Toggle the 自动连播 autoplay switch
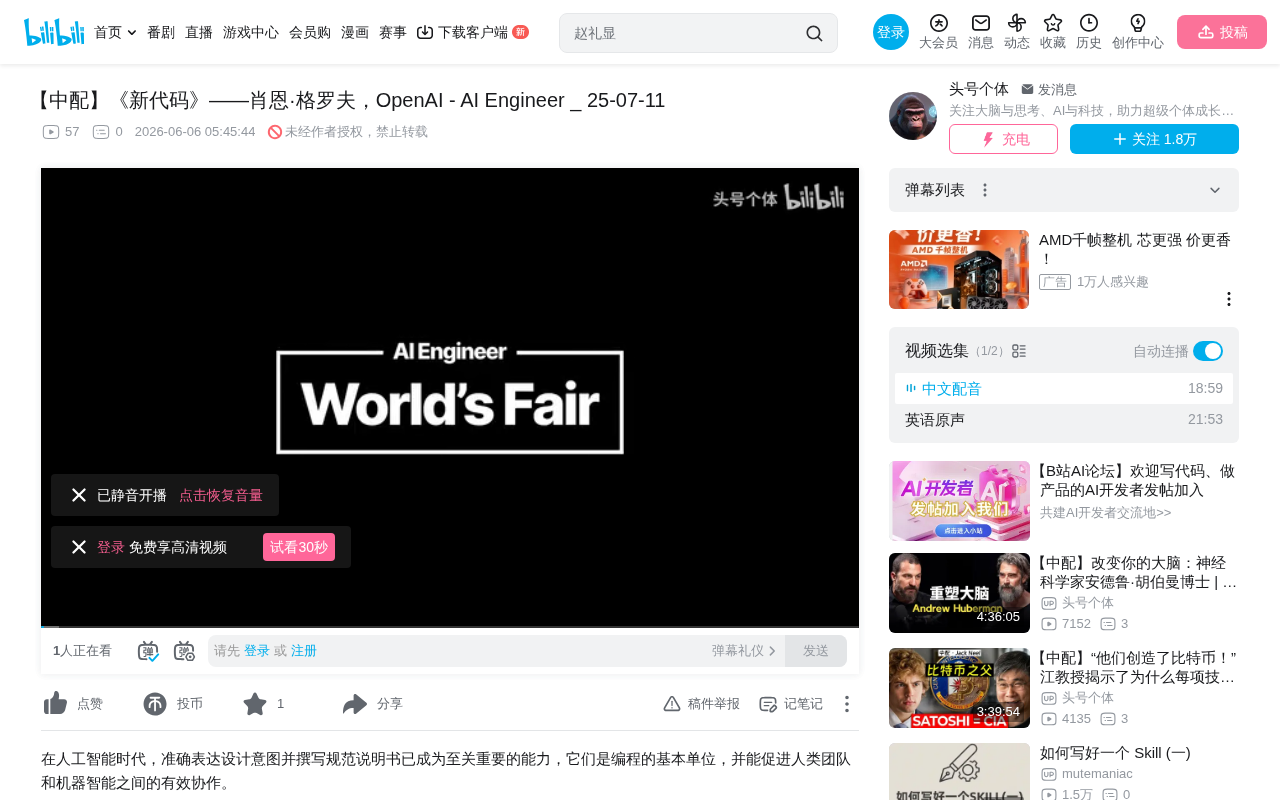Image resolution: width=1280 pixels, height=800 pixels. (1208, 351)
